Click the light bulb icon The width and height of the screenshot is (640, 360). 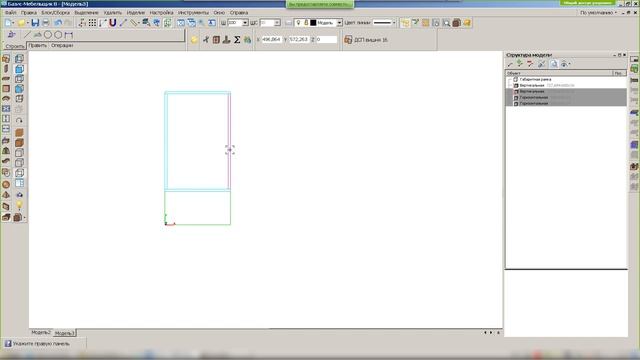(x=19, y=205)
